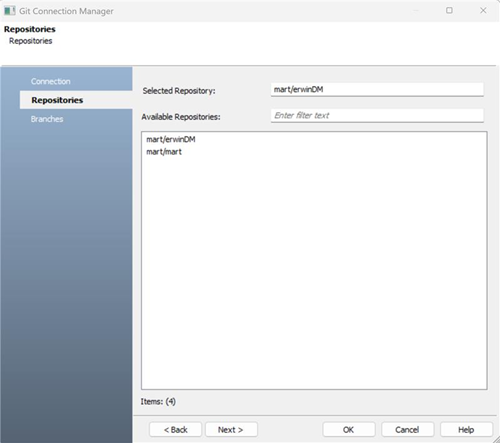Go to the Branches step in sidebar
Screen dimensions: 500x443
click(x=47, y=119)
